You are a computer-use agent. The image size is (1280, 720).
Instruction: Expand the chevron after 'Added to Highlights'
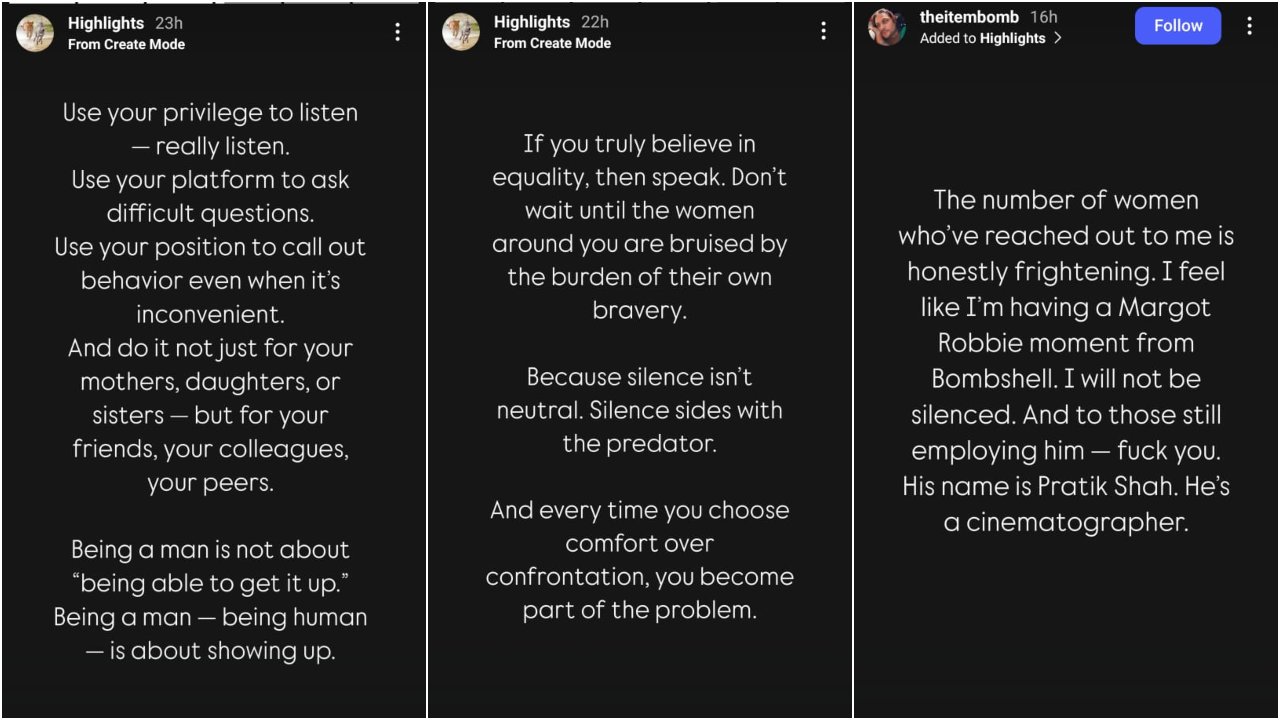tap(1058, 38)
